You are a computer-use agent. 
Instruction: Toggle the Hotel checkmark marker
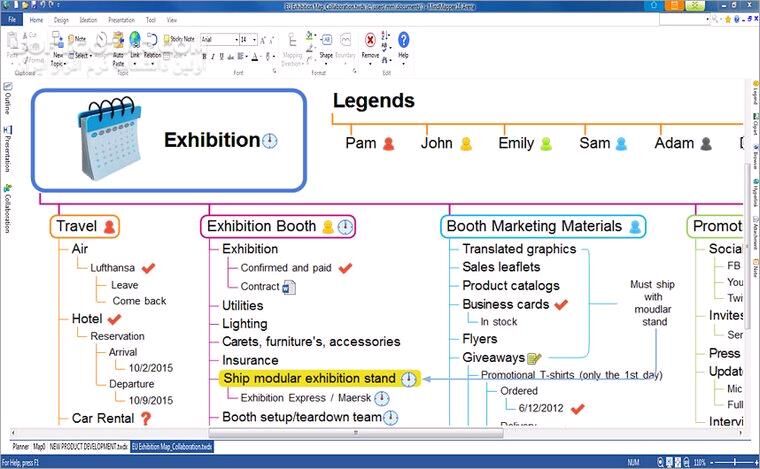113,319
